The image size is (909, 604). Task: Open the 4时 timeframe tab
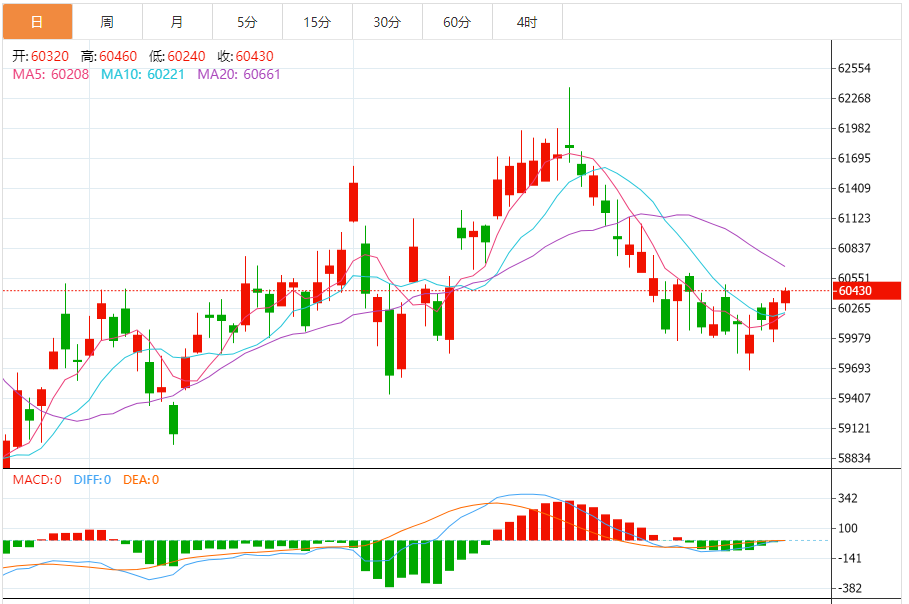click(528, 22)
